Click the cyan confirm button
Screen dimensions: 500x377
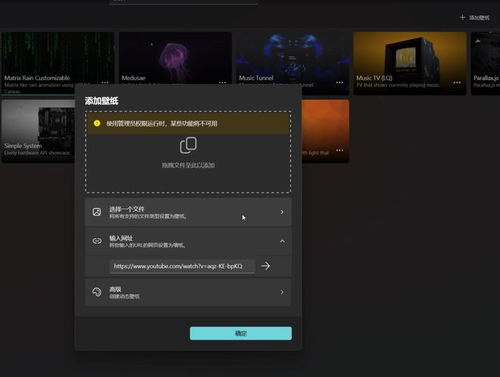(x=241, y=333)
